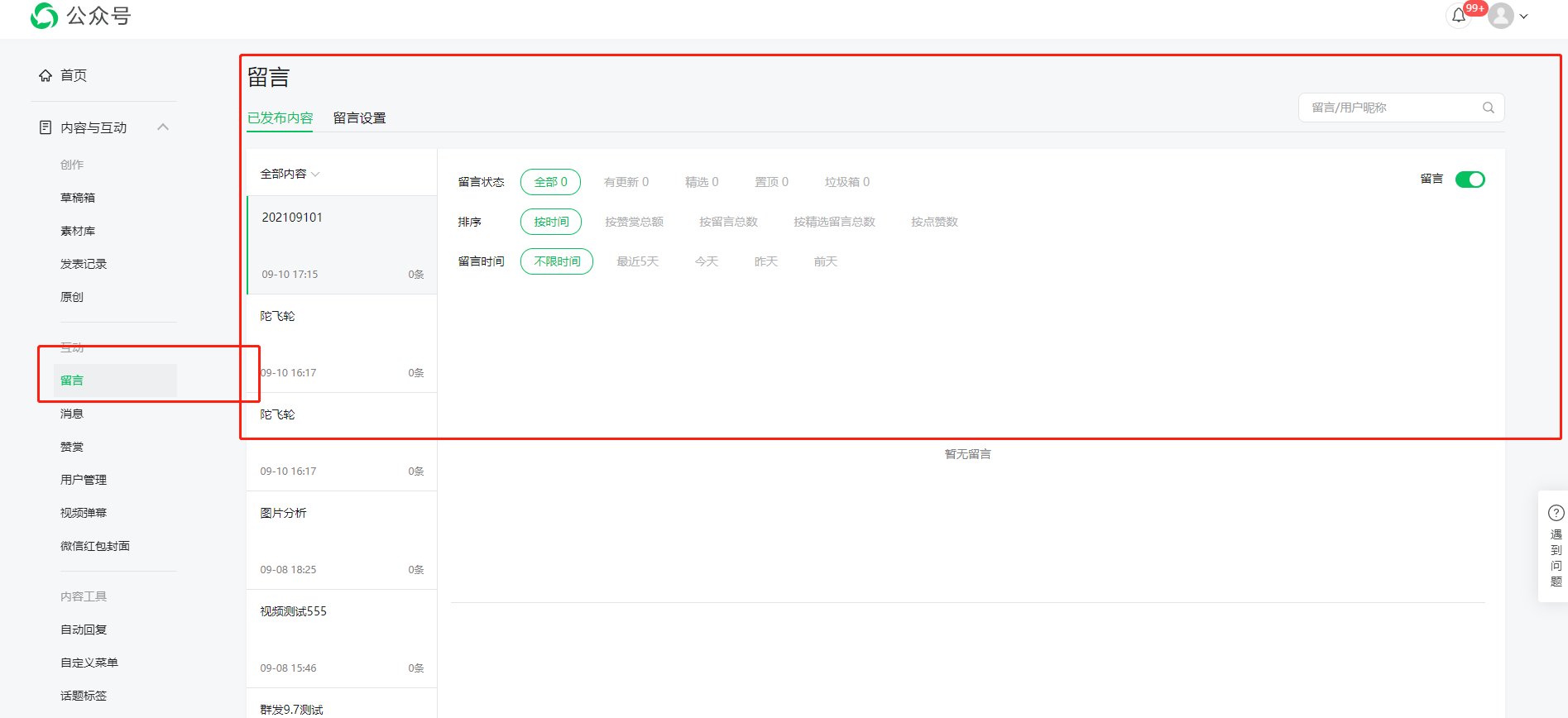Viewport: 1568px width, 718px height.
Task: Select the 精选 0 status filter
Action: click(x=702, y=182)
